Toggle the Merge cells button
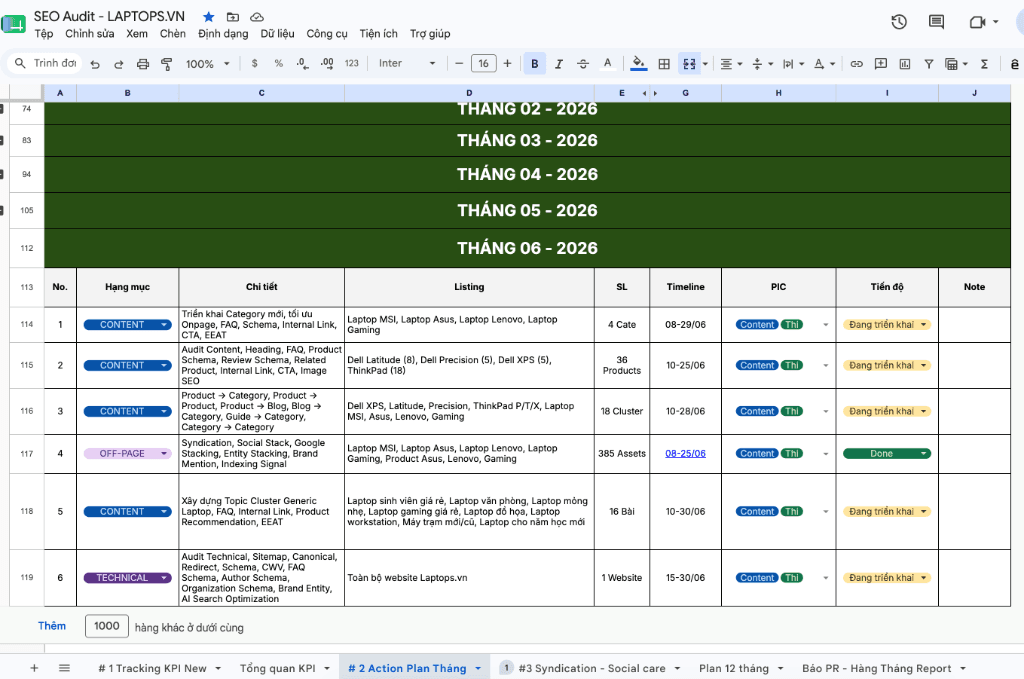 click(689, 63)
